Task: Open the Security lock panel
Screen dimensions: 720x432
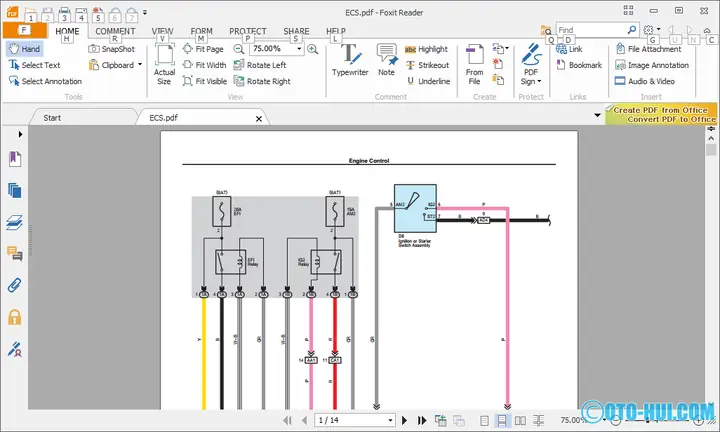Action: tap(15, 317)
